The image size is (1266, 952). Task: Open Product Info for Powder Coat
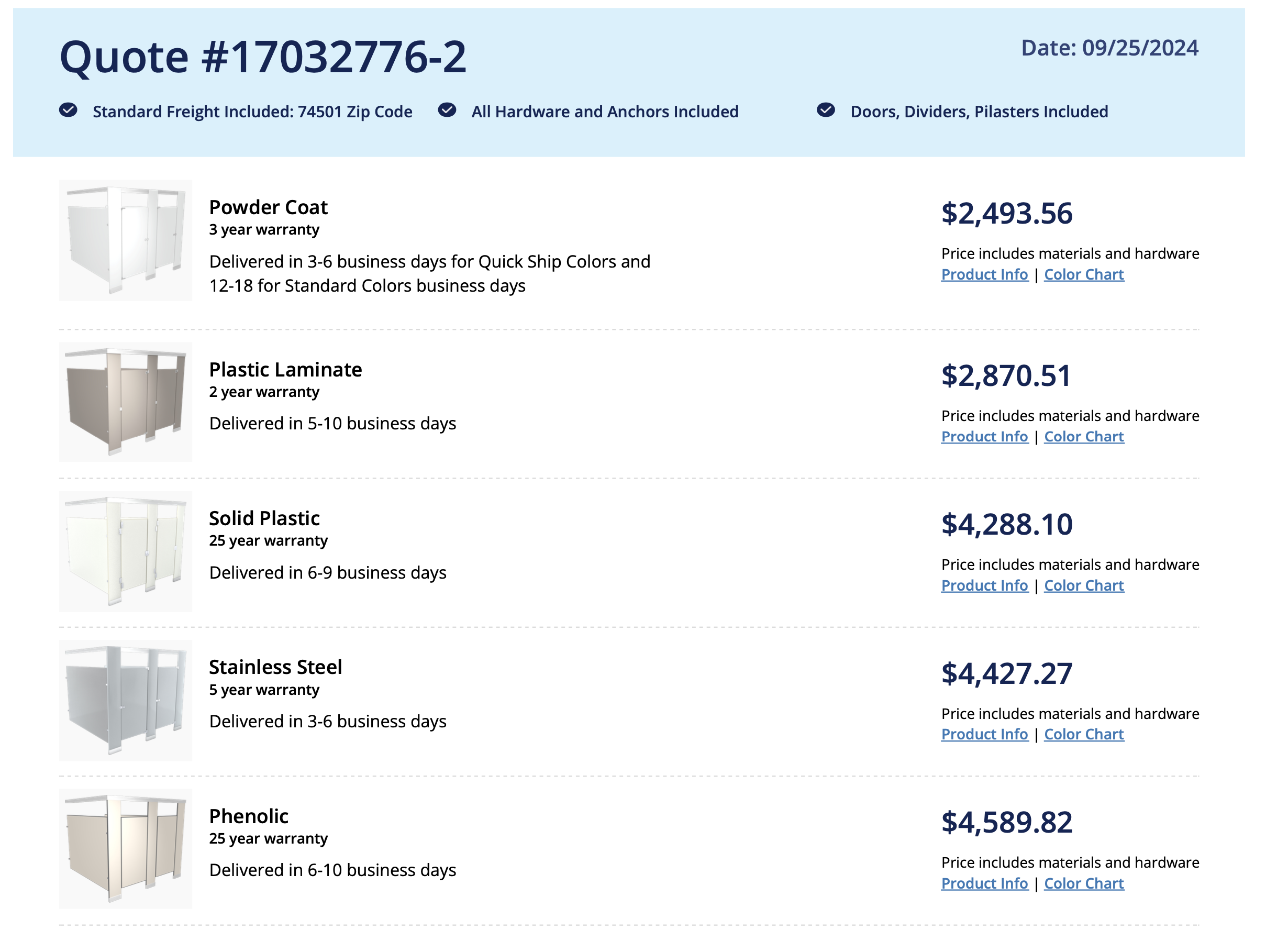[984, 275]
